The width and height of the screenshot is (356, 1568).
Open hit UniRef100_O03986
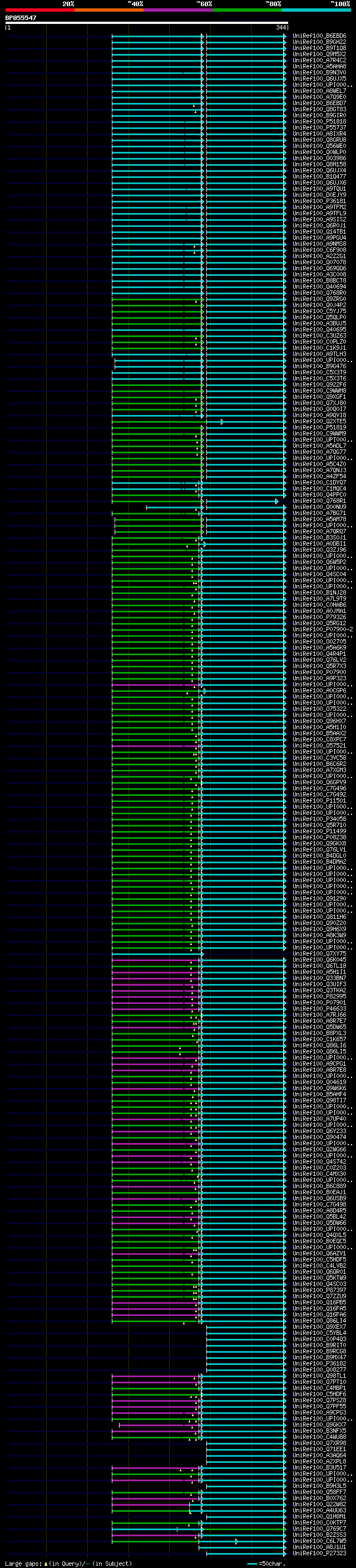pos(319,159)
